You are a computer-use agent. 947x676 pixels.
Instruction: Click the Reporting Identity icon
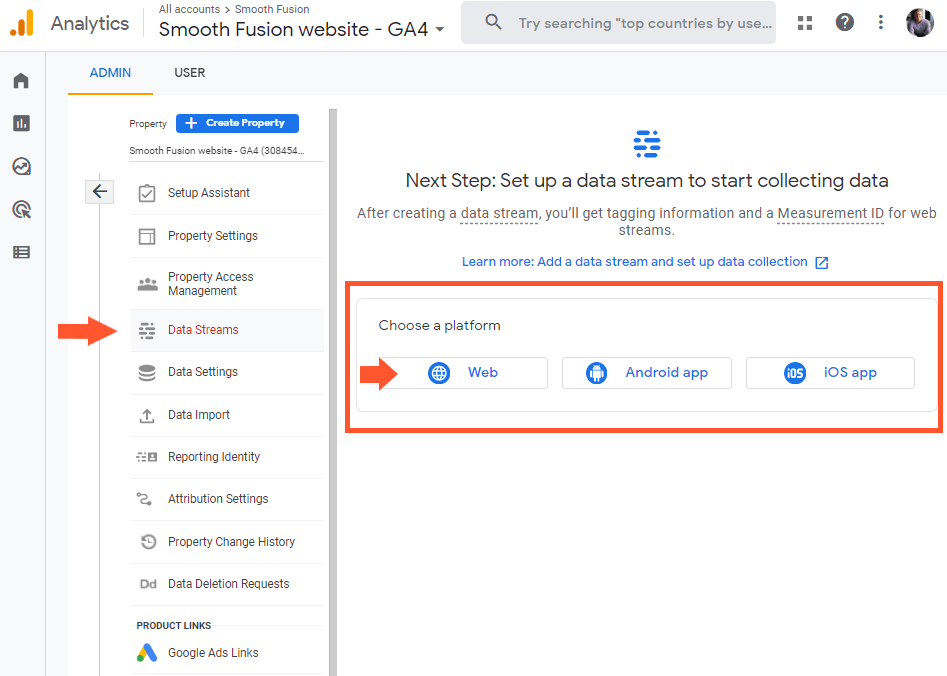tap(147, 457)
